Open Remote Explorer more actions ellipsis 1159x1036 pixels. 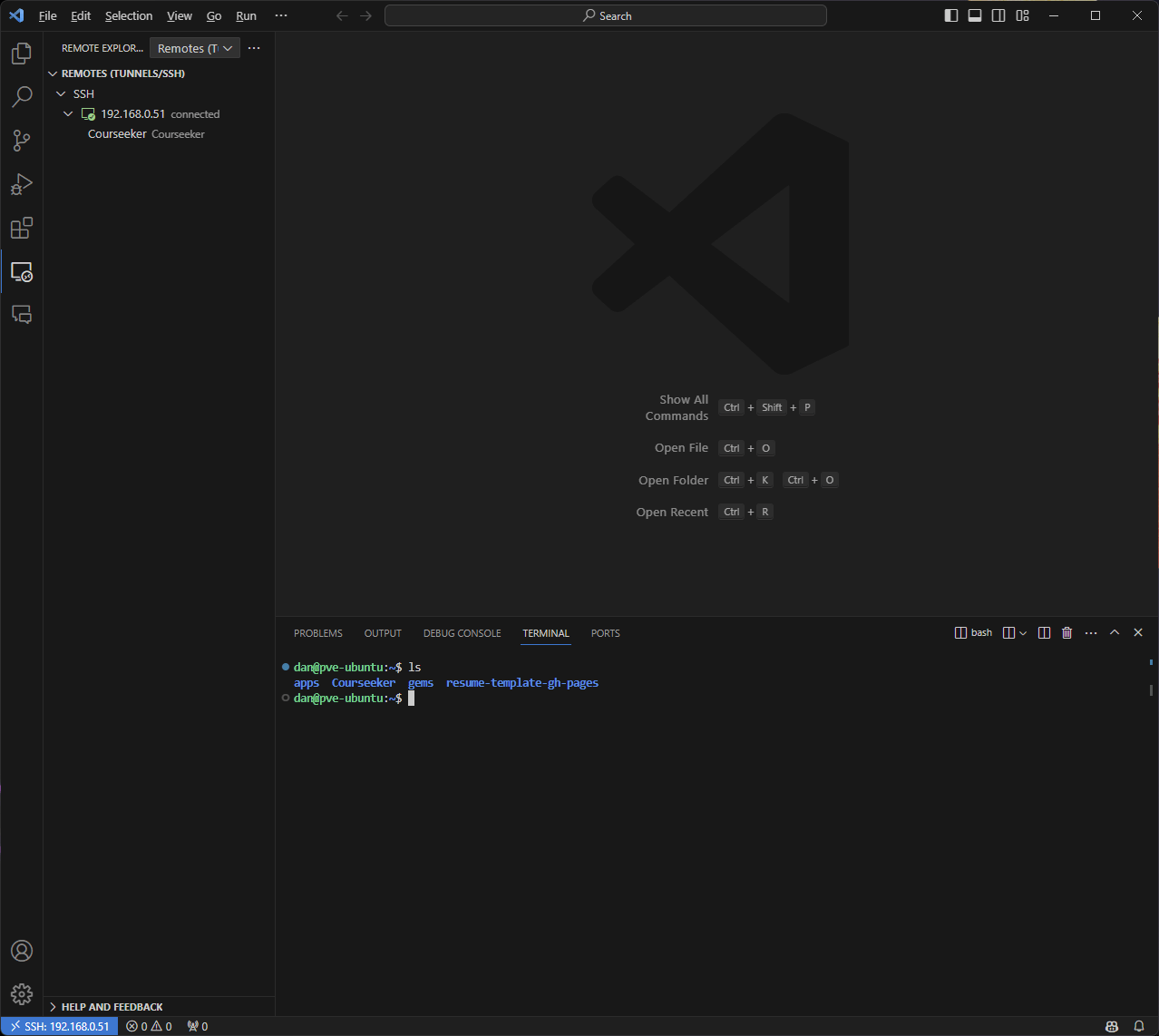[254, 48]
